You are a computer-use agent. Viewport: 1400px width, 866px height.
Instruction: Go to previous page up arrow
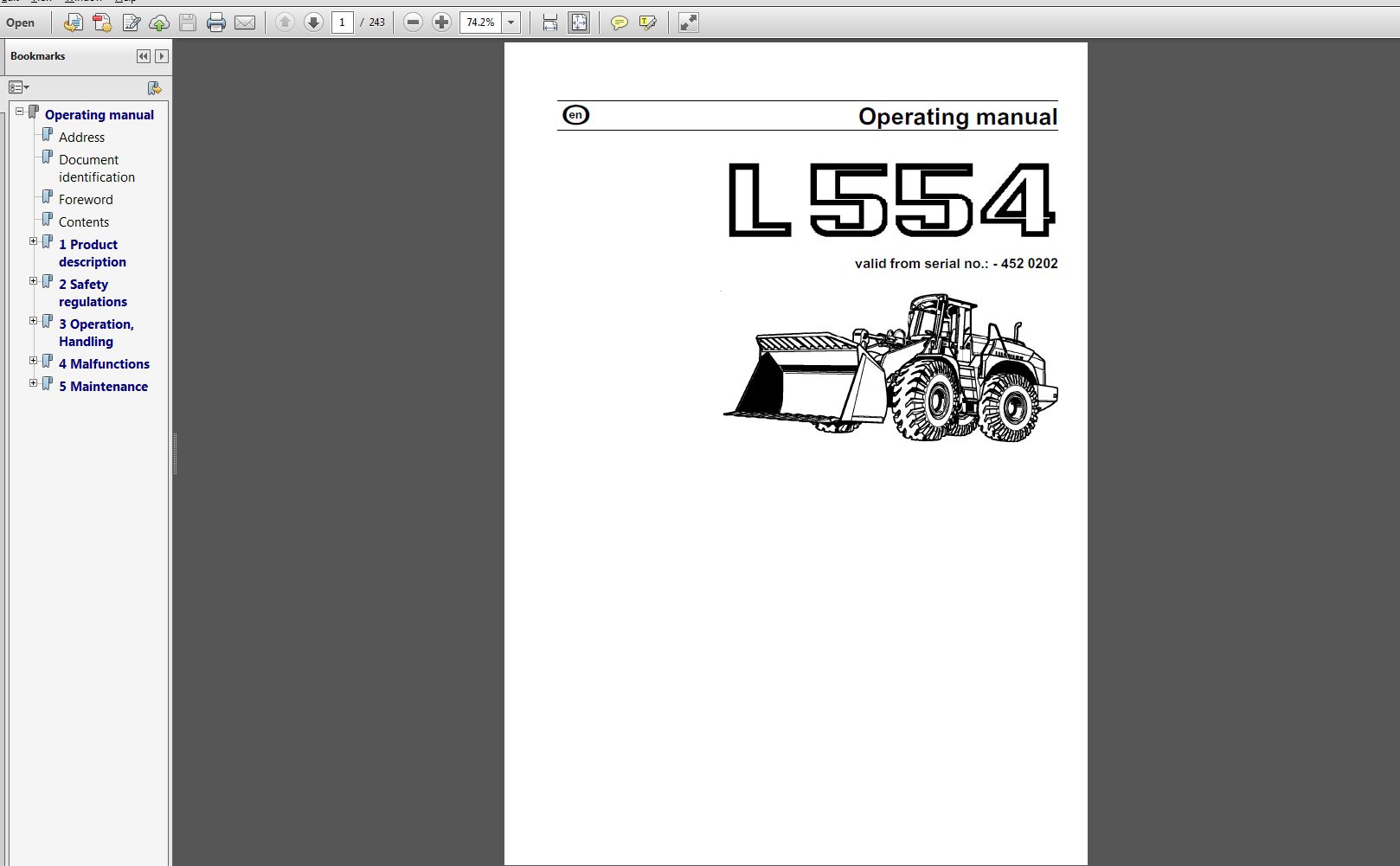(x=285, y=22)
